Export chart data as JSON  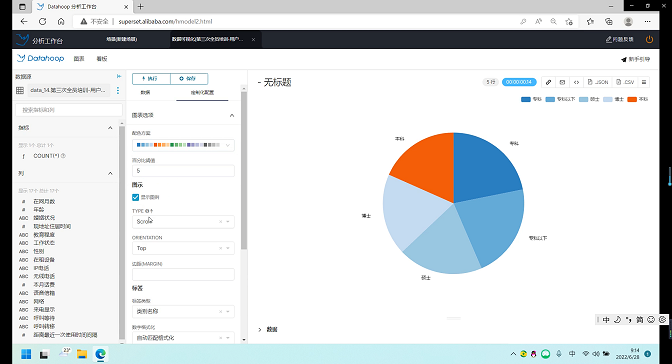(598, 82)
